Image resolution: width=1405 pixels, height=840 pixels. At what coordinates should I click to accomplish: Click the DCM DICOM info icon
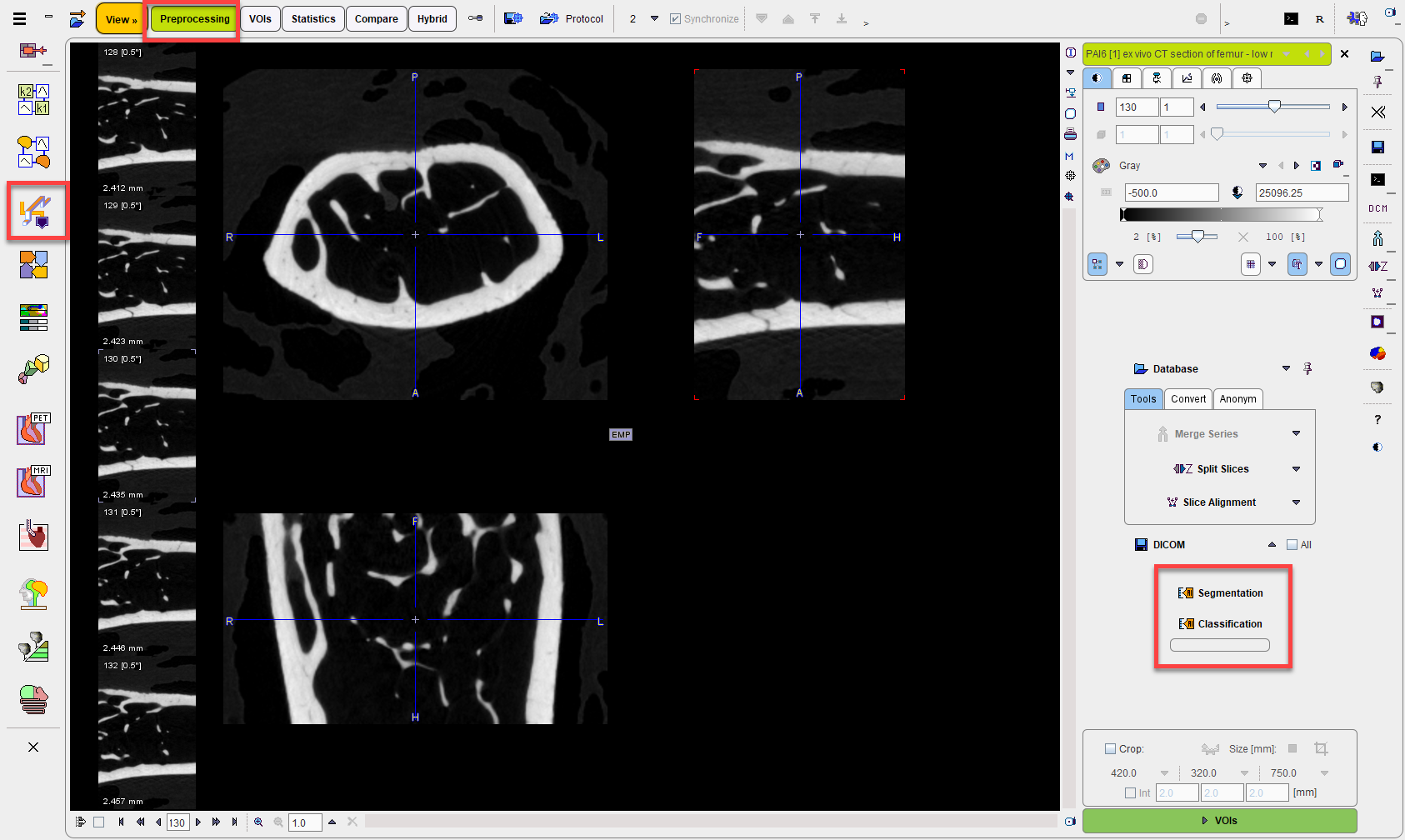[1377, 208]
